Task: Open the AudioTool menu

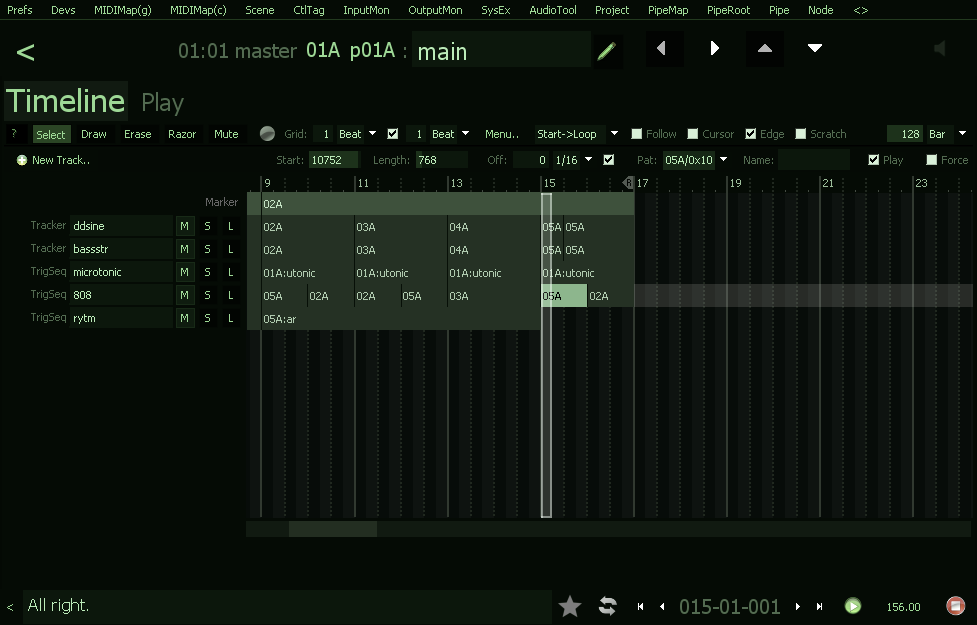Action: [x=552, y=10]
